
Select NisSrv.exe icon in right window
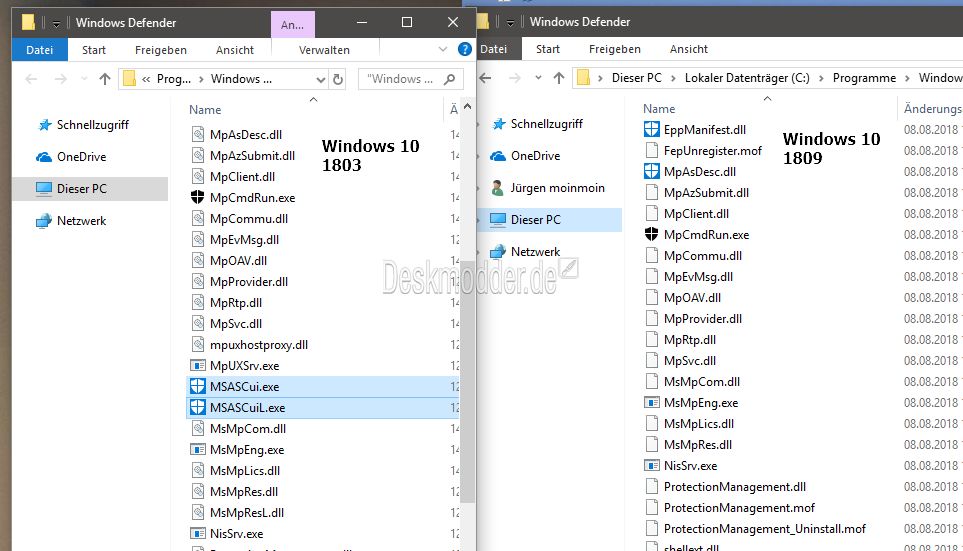tap(652, 465)
